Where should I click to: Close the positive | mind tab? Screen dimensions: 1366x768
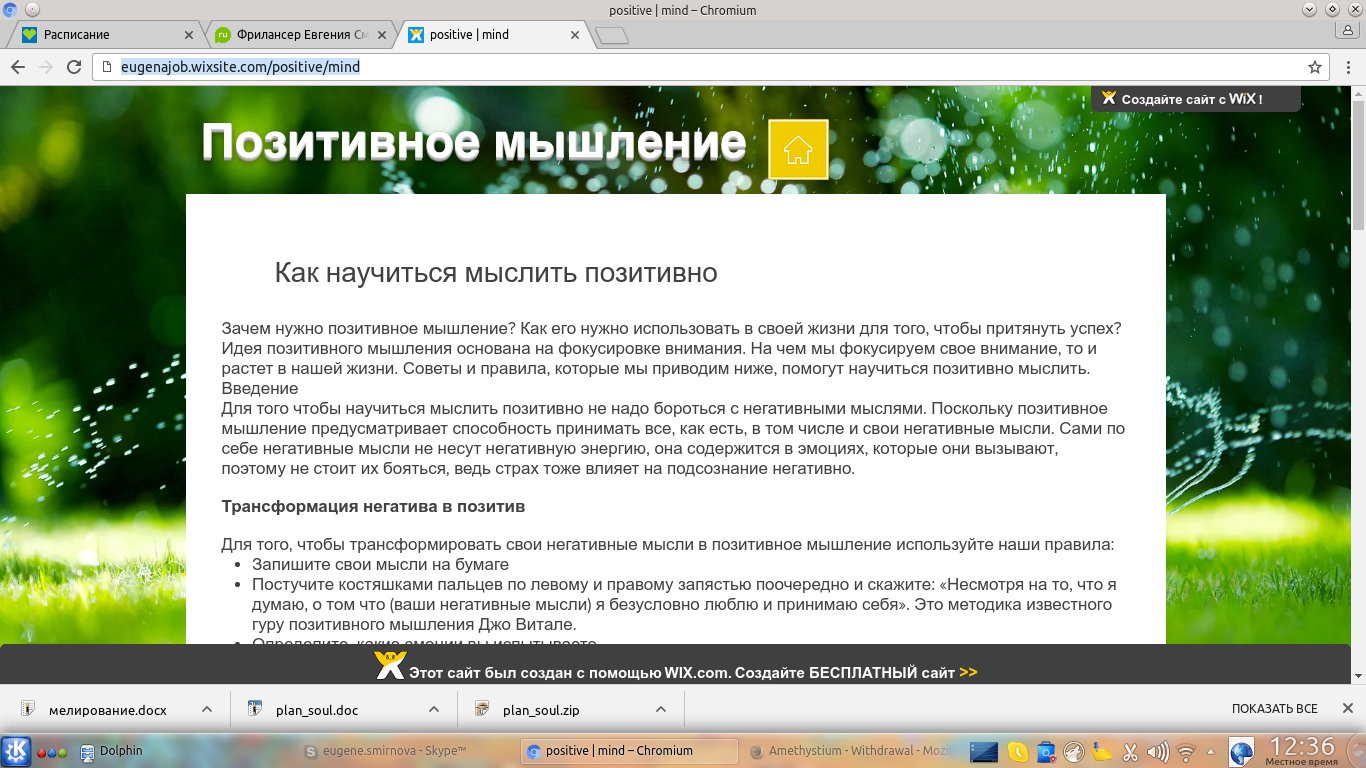click(575, 34)
